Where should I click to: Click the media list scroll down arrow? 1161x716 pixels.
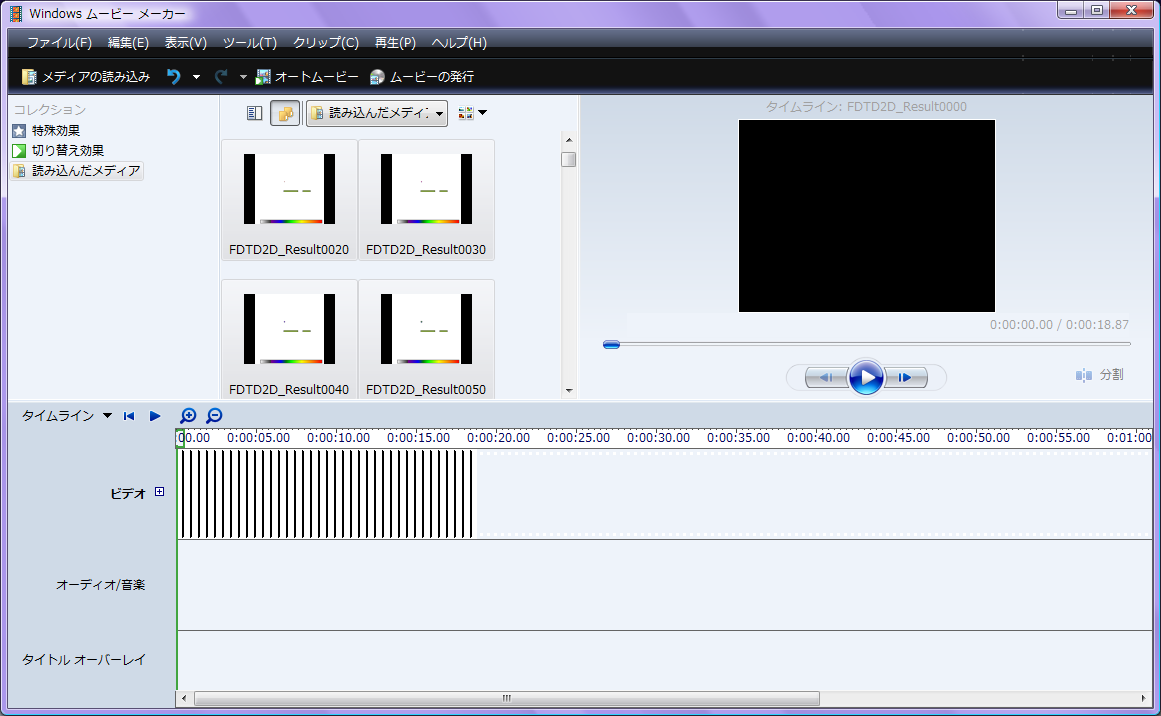569,390
